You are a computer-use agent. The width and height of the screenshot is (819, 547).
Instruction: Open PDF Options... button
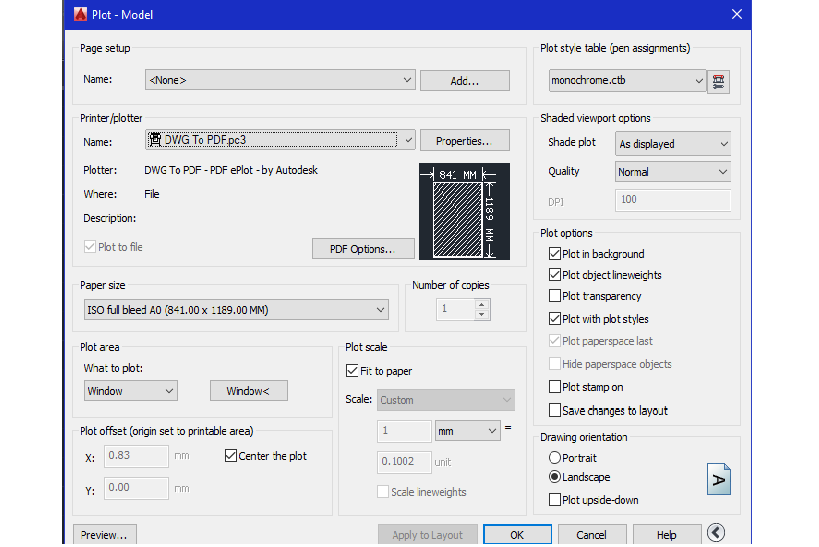[363, 249]
